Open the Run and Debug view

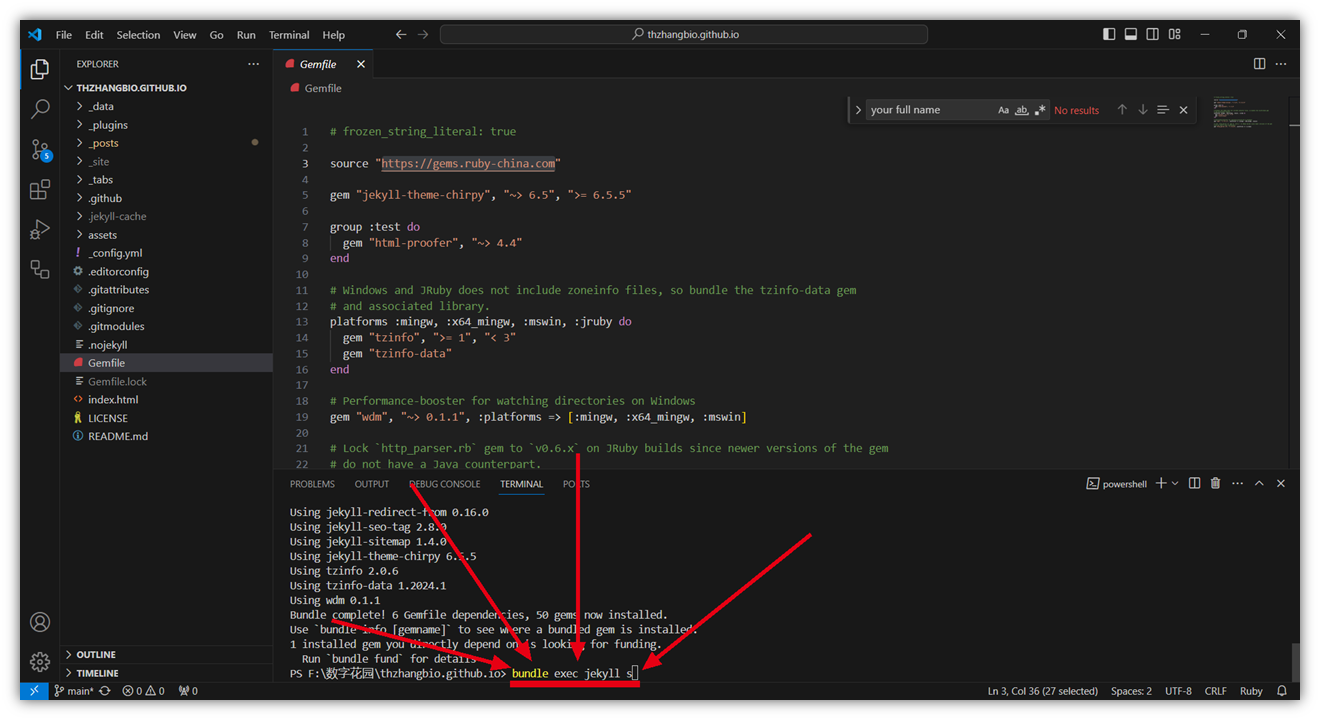(40, 229)
